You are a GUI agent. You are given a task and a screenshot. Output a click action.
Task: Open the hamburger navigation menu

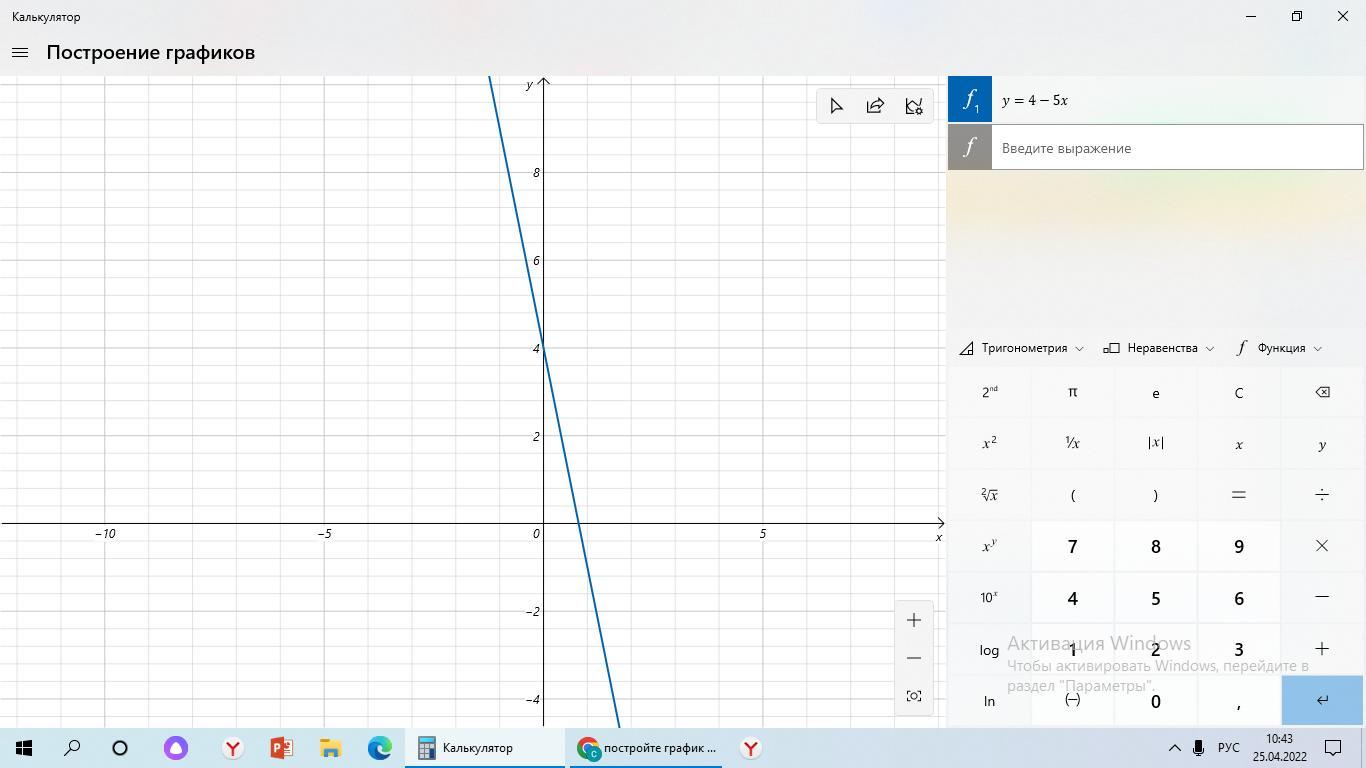tap(20, 52)
